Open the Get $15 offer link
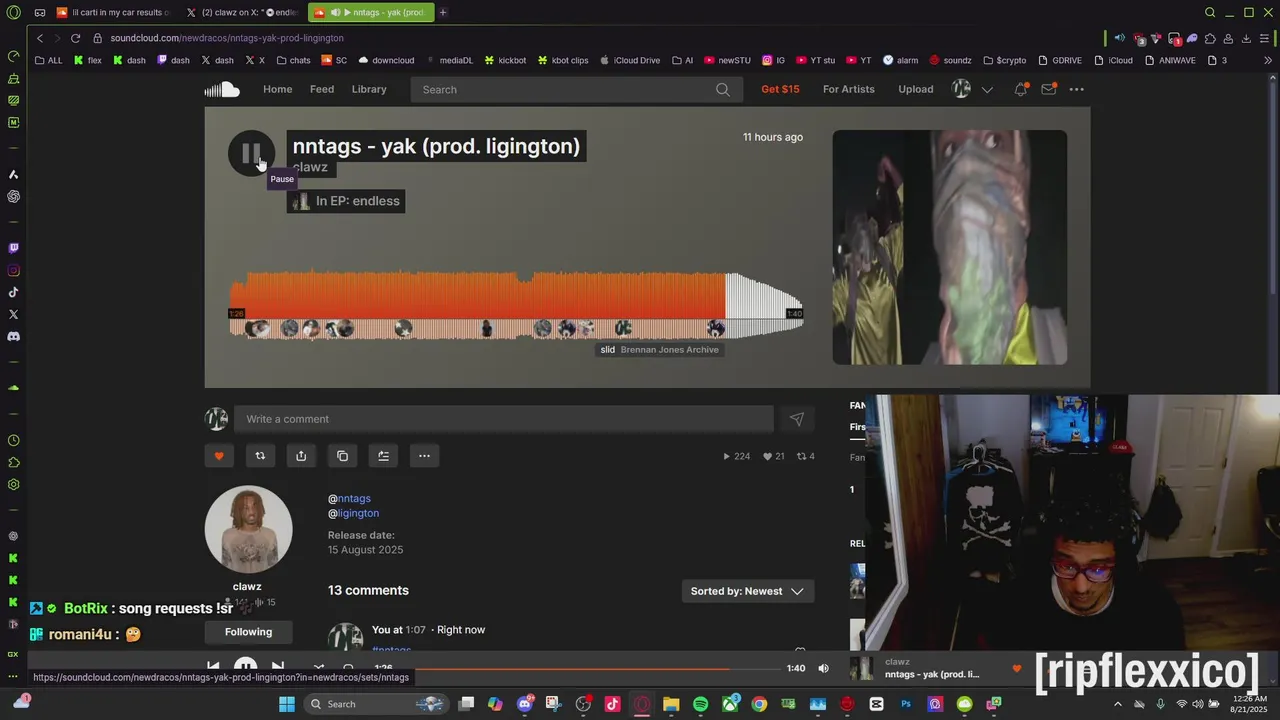 pos(780,89)
